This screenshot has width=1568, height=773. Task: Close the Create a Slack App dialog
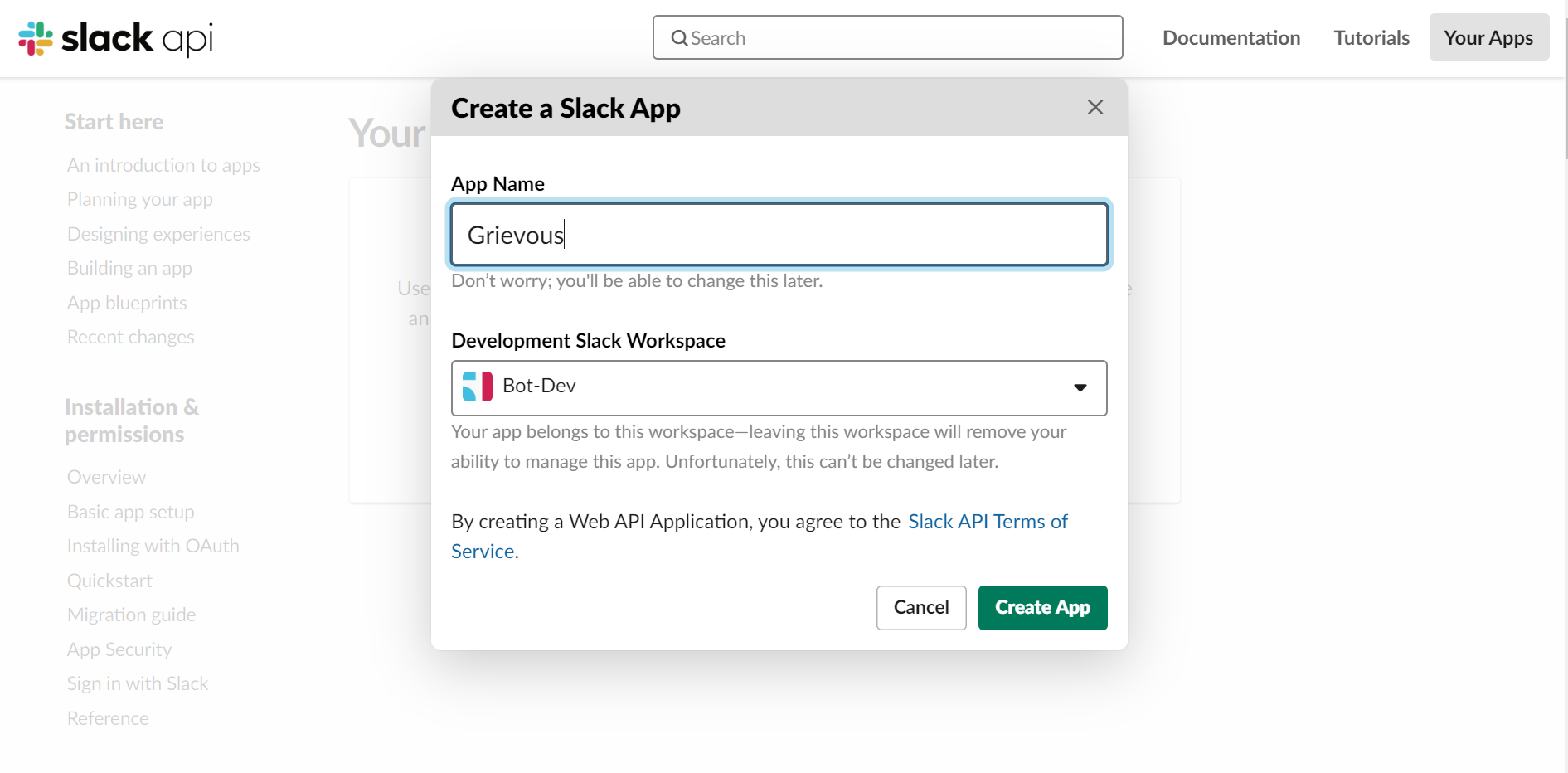tap(1095, 107)
